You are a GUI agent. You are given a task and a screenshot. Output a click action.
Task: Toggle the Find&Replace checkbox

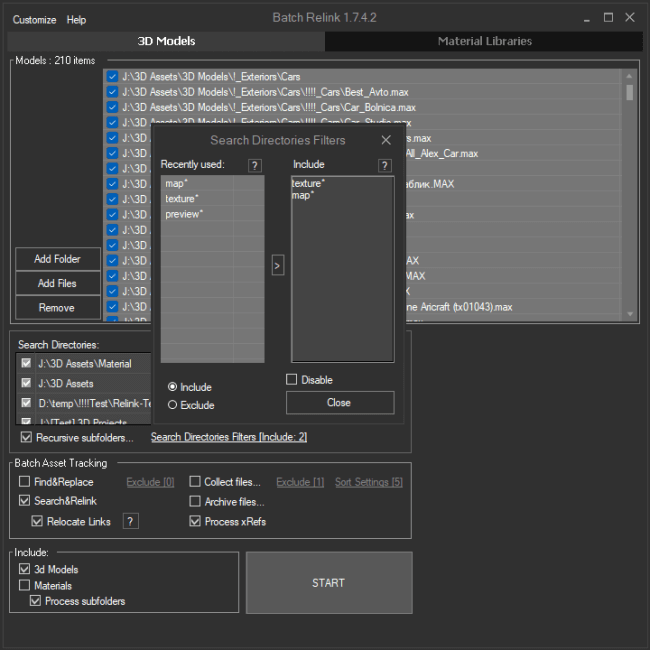(x=24, y=481)
